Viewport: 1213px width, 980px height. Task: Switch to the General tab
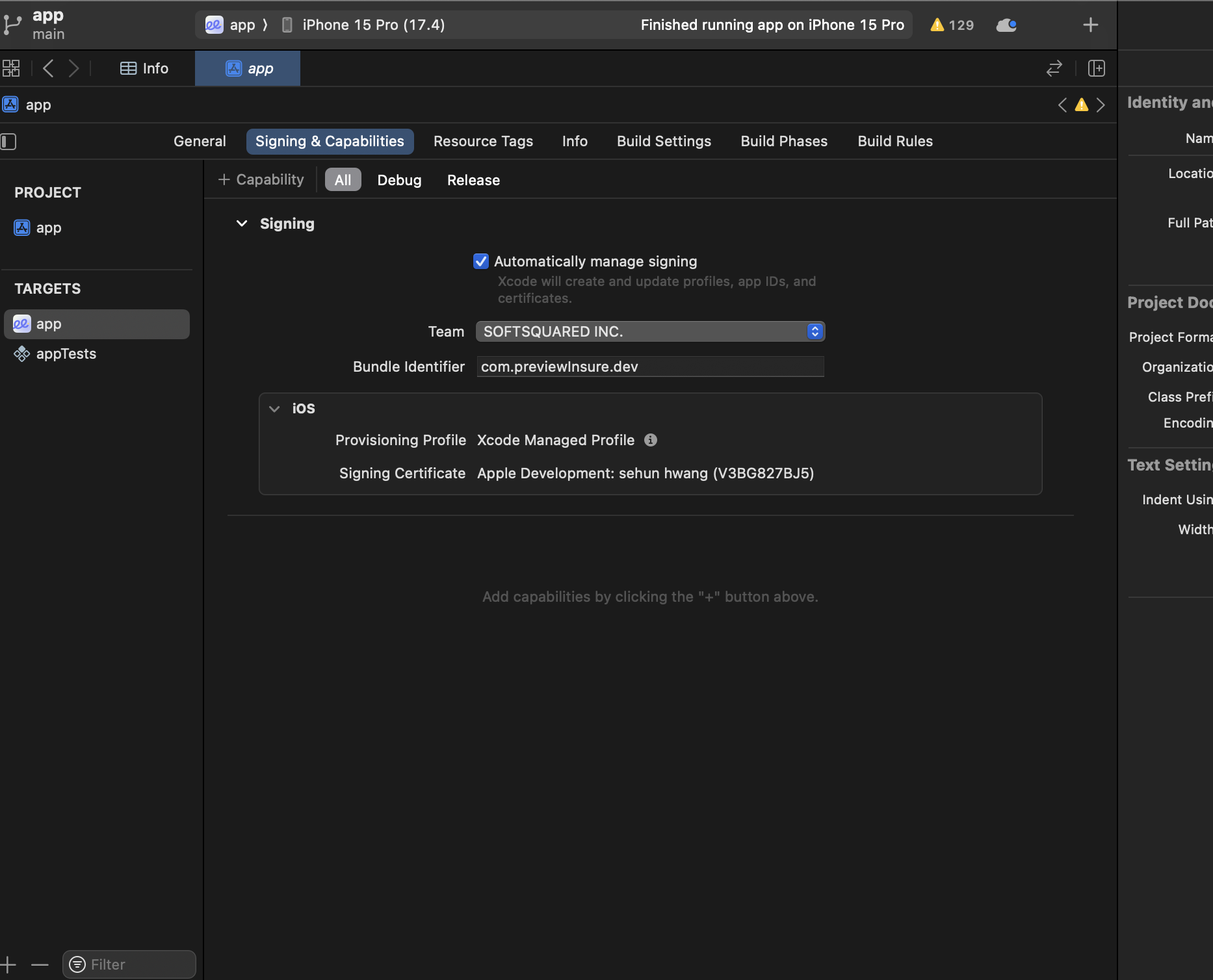tap(200, 142)
